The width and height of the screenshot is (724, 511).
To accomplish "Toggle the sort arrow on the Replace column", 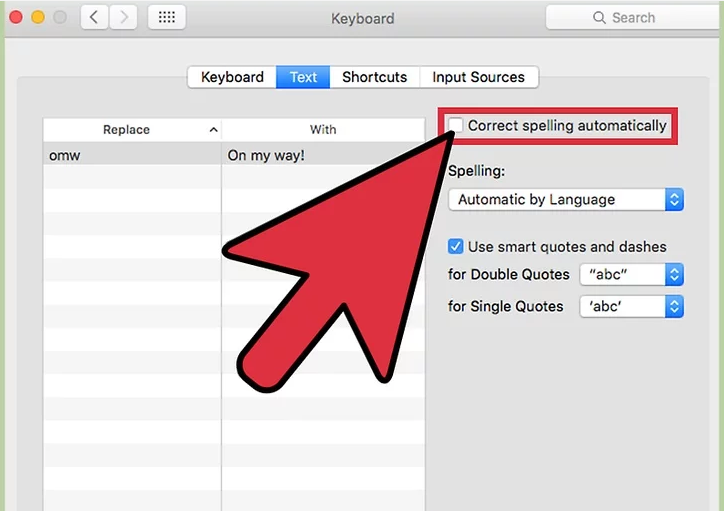I will click(213, 130).
